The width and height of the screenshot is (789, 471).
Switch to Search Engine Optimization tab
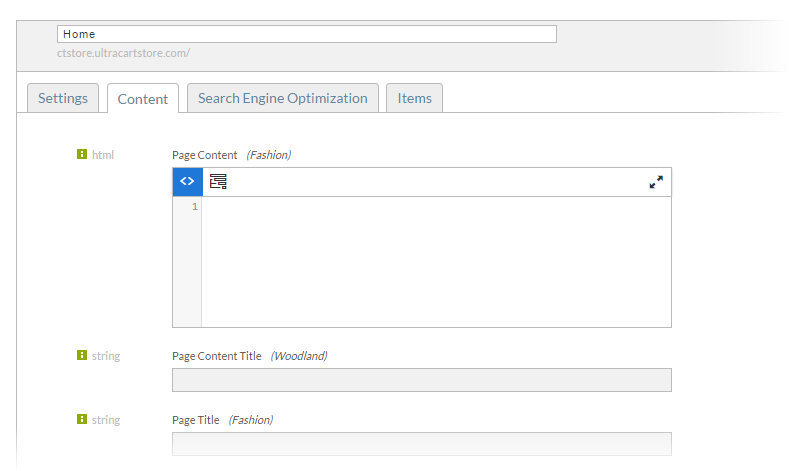coord(283,98)
